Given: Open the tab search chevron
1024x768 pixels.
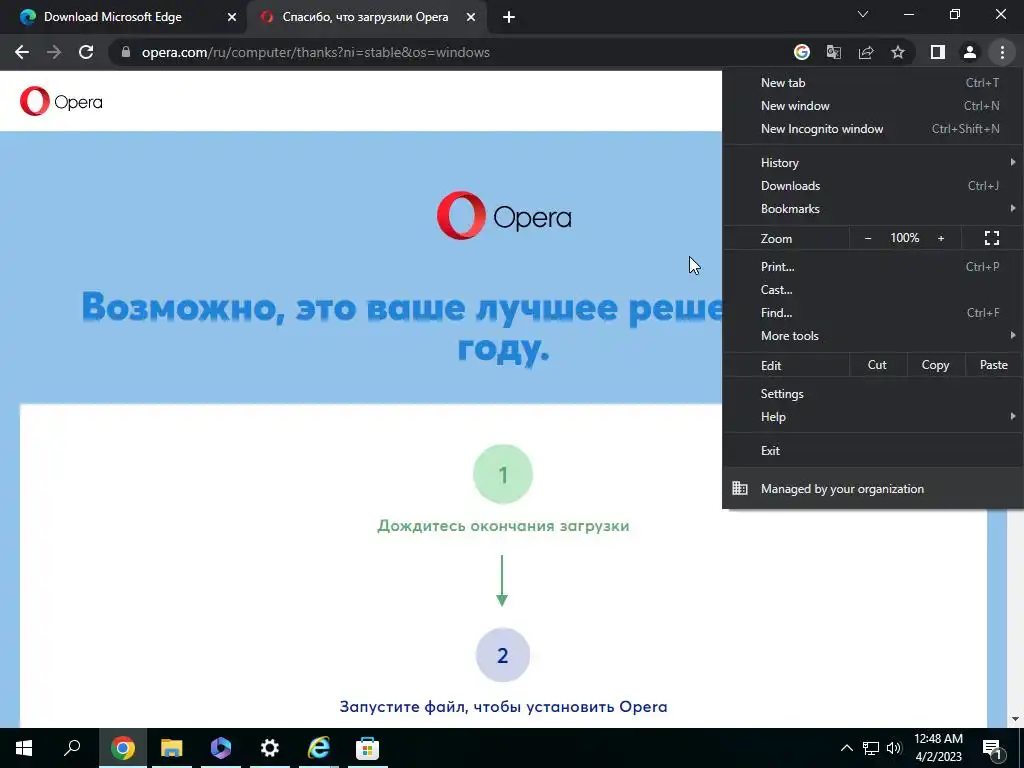Looking at the screenshot, I should pyautogui.click(x=863, y=14).
